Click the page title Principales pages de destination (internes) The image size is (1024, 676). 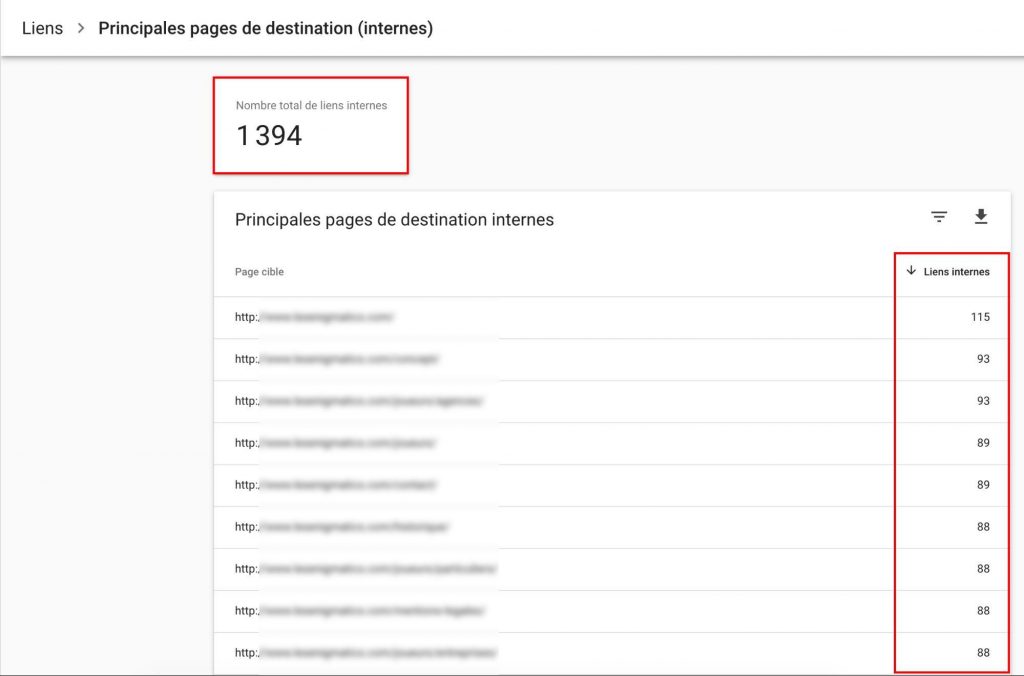(x=265, y=29)
